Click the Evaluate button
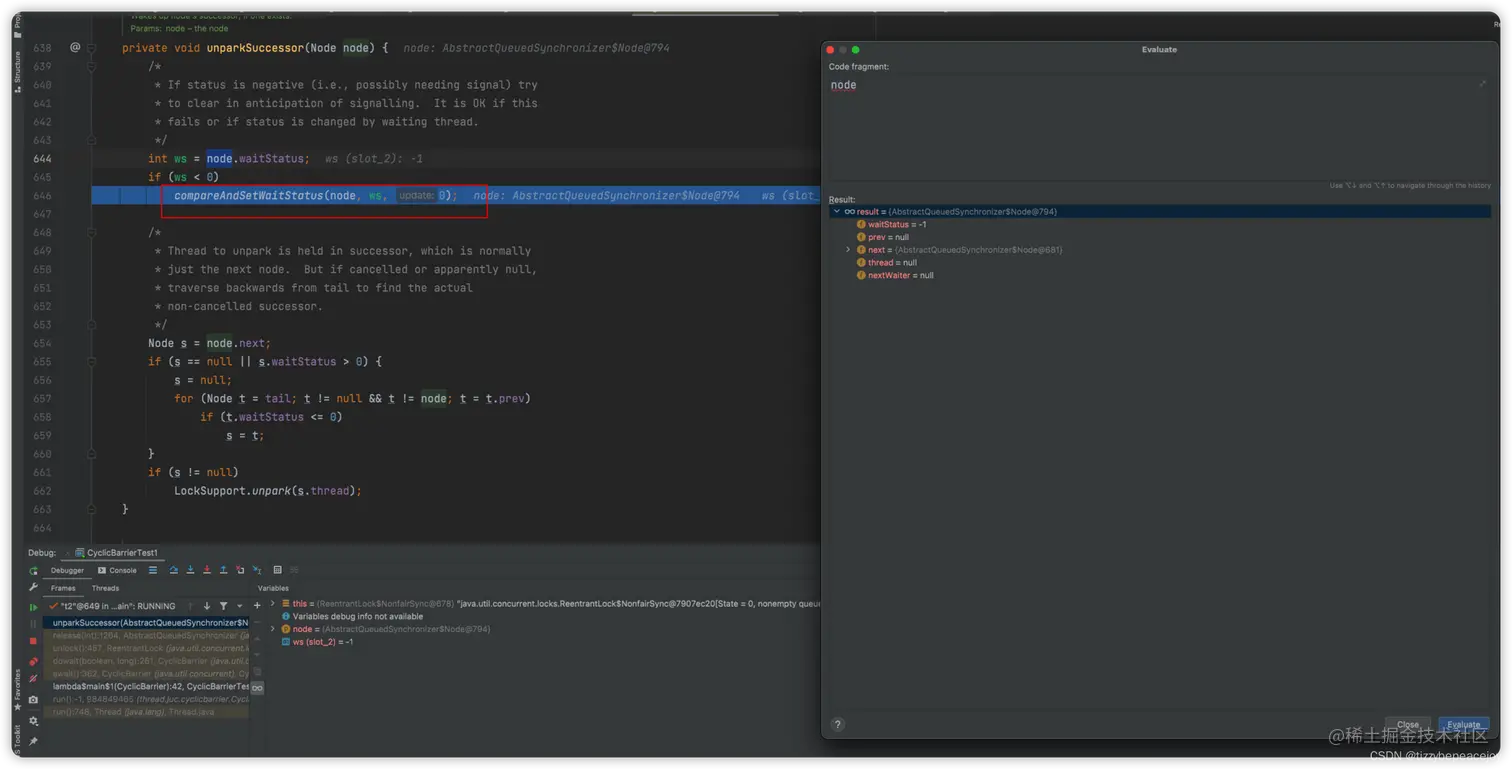This screenshot has height=769, width=1512. pyautogui.click(x=1463, y=725)
